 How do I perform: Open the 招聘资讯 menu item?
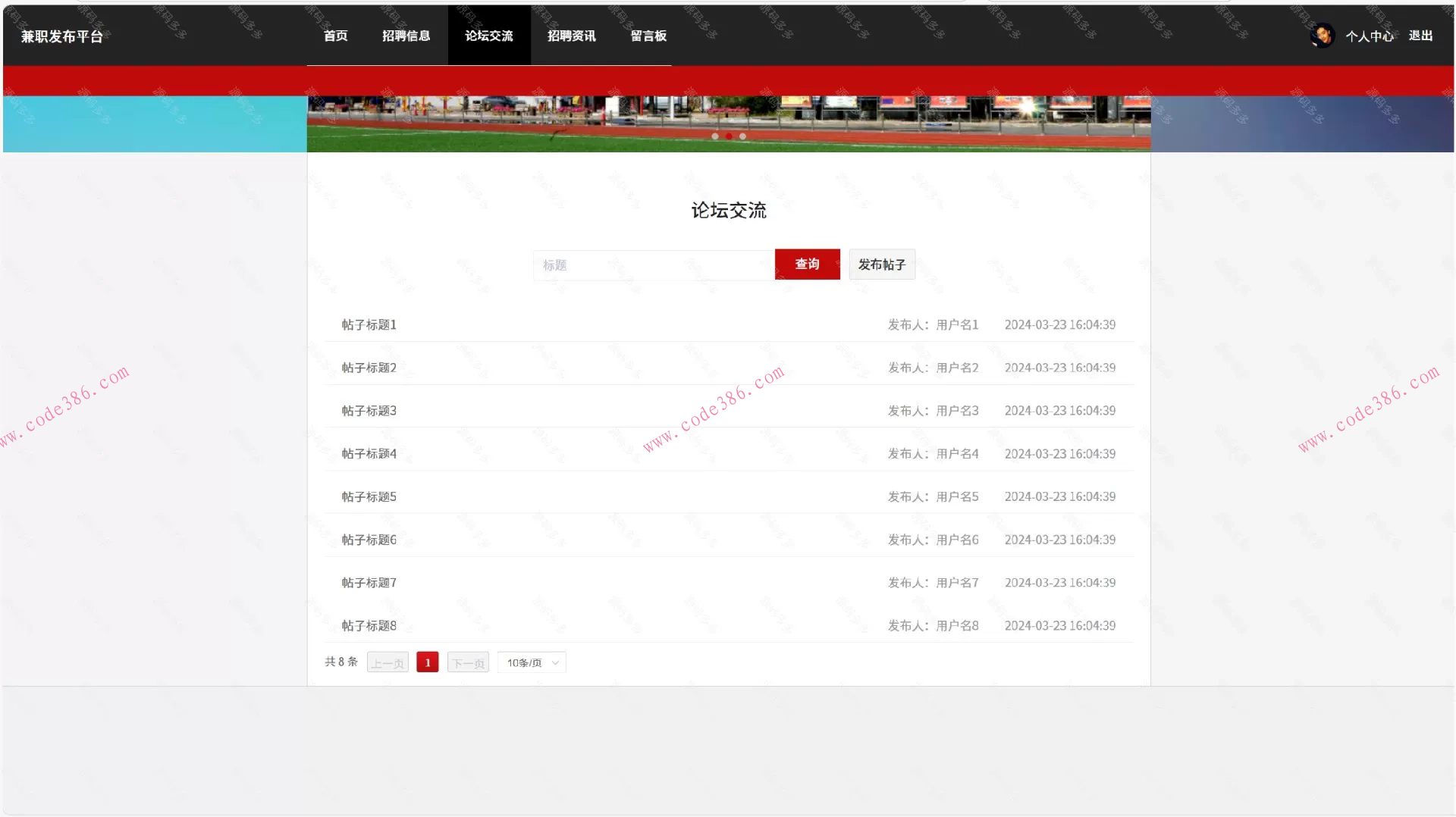(572, 35)
